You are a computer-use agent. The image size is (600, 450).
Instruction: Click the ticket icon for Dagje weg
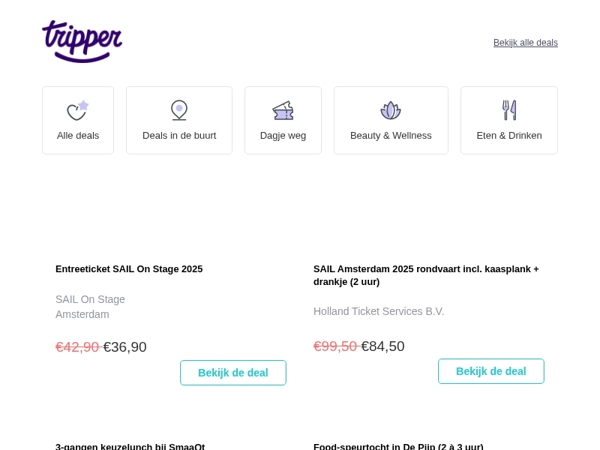pos(283,111)
